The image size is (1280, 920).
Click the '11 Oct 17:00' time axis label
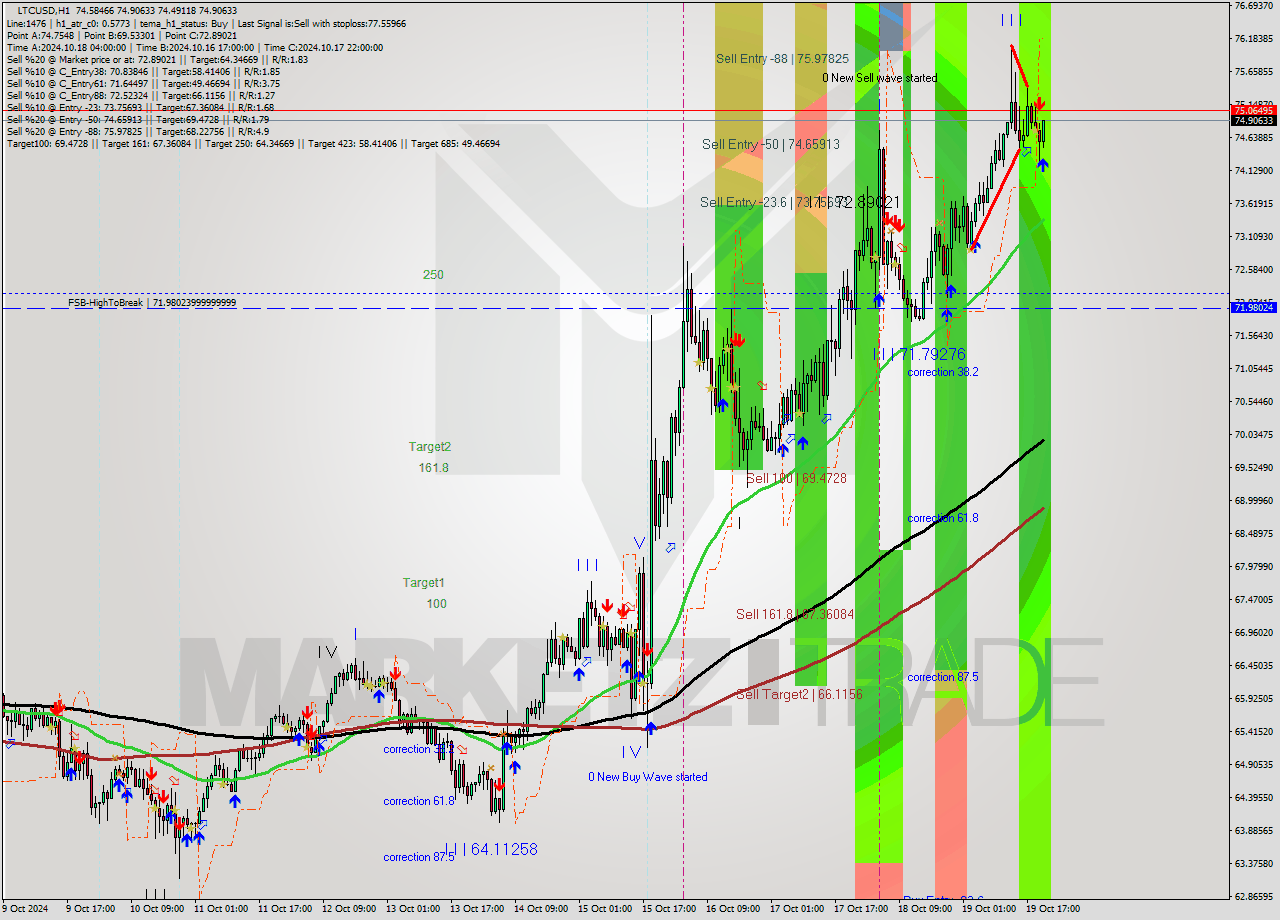(x=285, y=909)
